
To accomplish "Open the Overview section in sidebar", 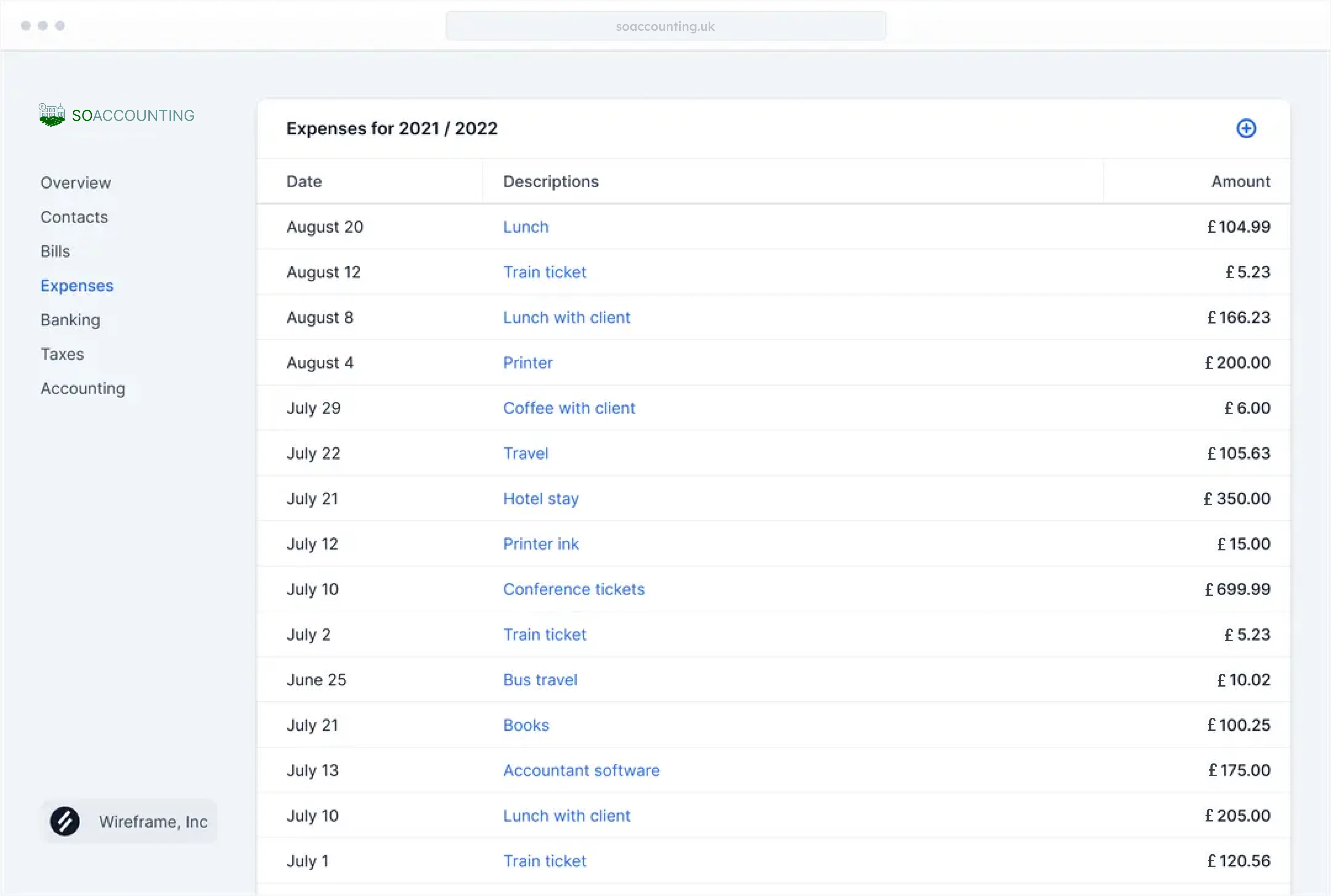I will point(75,183).
